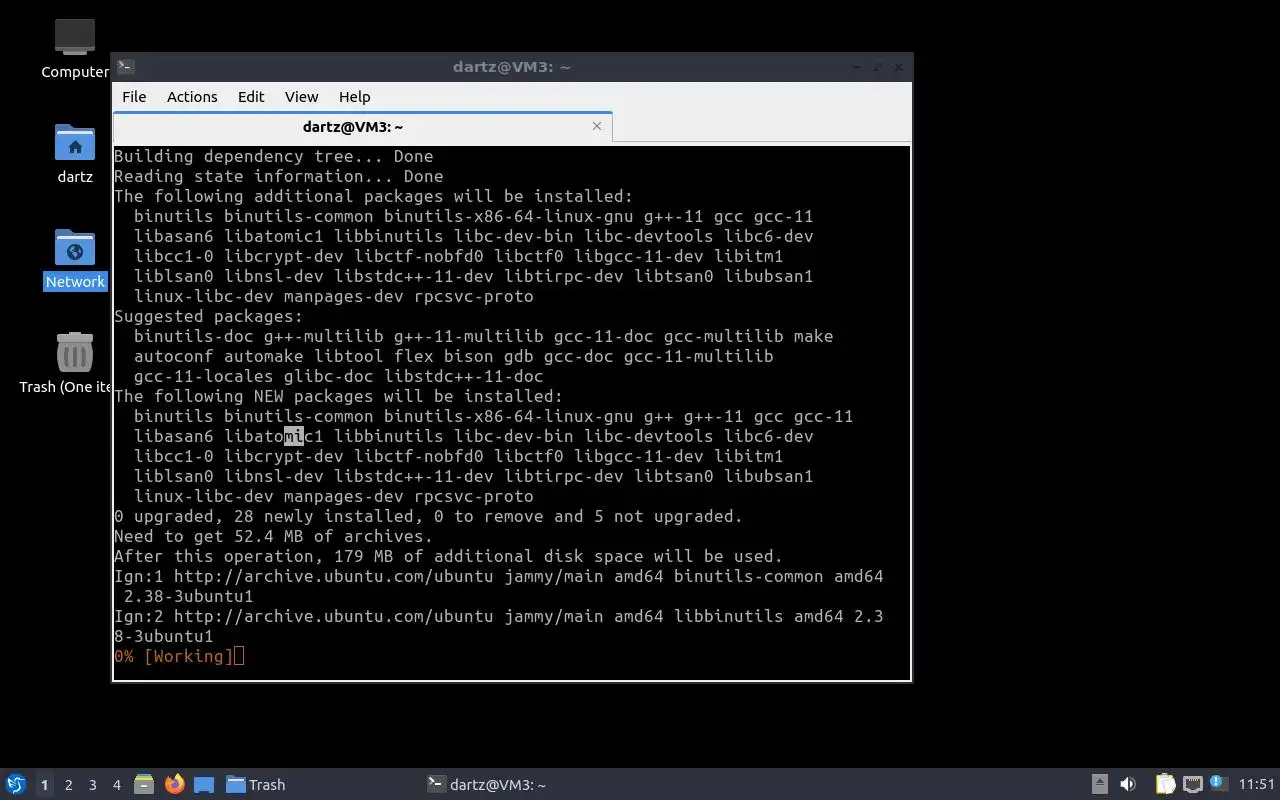Switch to virtual desktop 4
This screenshot has width=1280, height=800.
pyautogui.click(x=116, y=785)
